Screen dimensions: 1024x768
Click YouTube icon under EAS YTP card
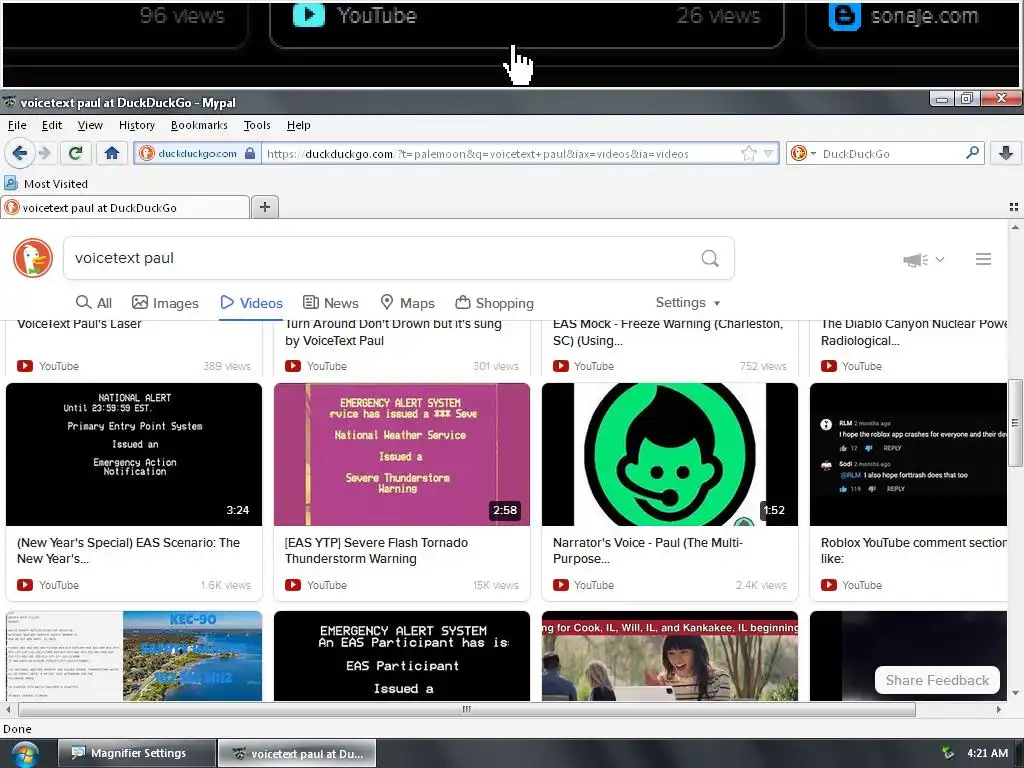[293, 584]
